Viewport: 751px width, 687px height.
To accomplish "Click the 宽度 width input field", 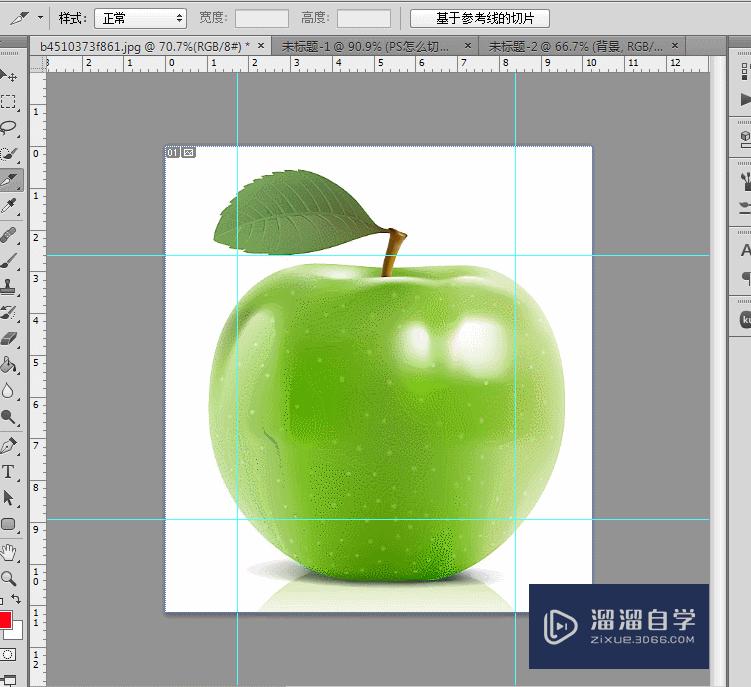I will 262,19.
